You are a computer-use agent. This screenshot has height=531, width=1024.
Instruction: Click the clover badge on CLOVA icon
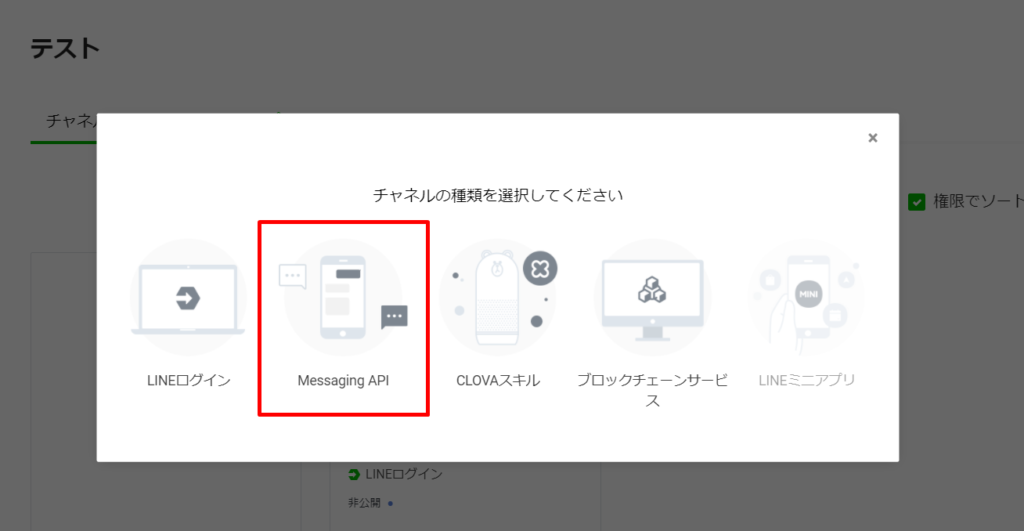(540, 268)
